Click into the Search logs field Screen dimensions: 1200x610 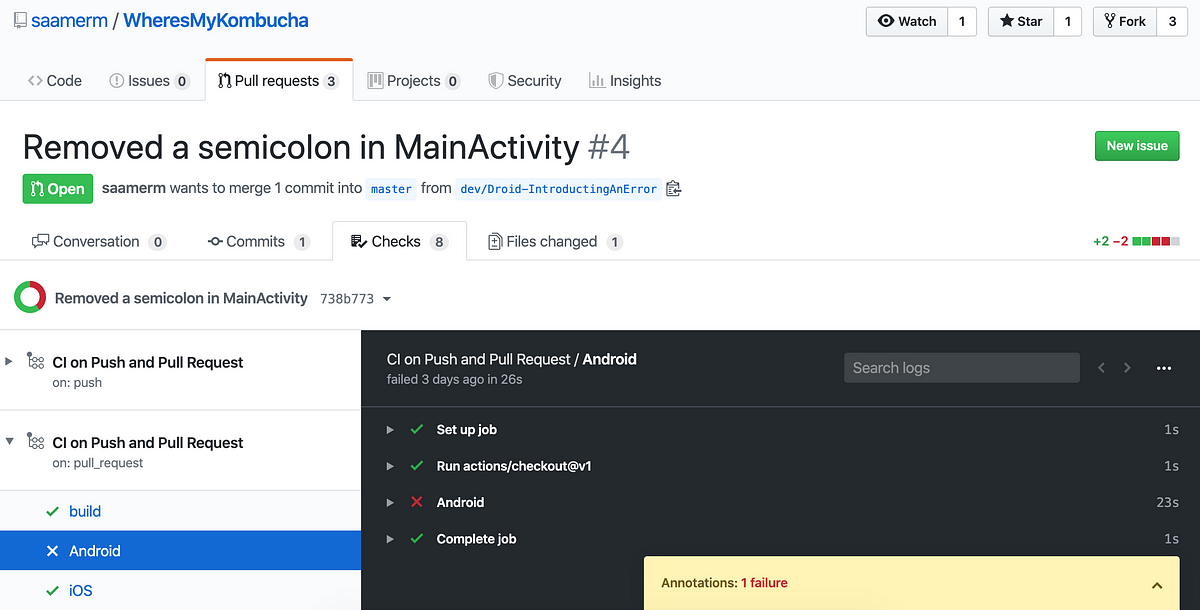[962, 368]
